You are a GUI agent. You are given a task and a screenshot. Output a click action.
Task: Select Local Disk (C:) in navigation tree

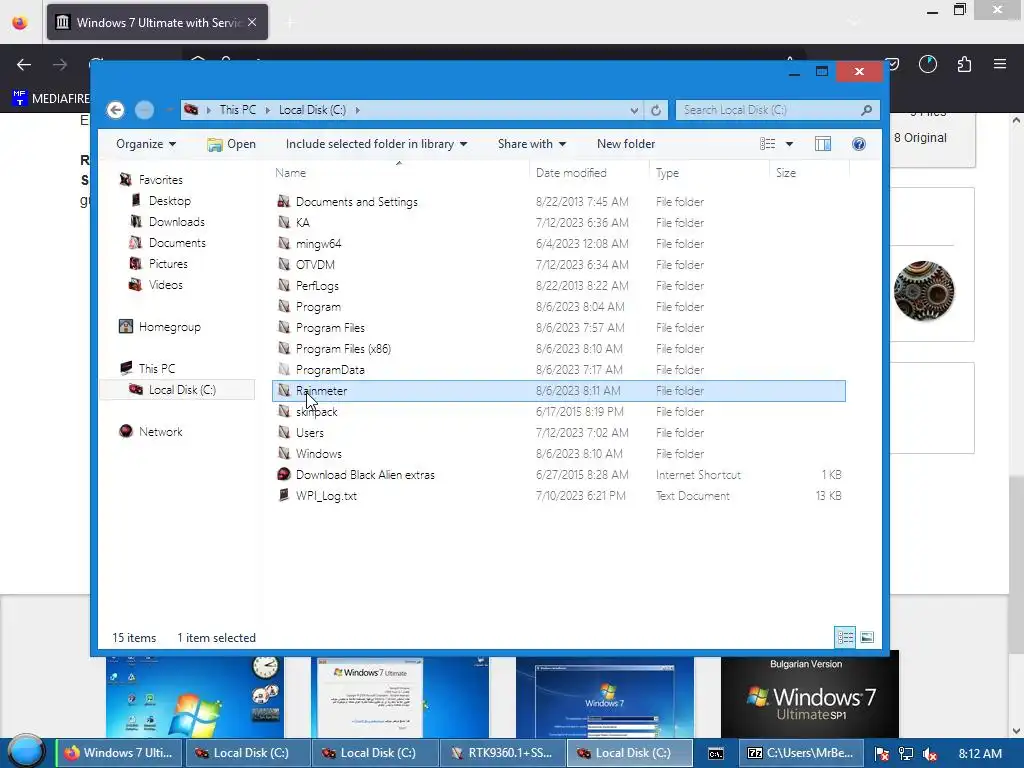tap(182, 389)
